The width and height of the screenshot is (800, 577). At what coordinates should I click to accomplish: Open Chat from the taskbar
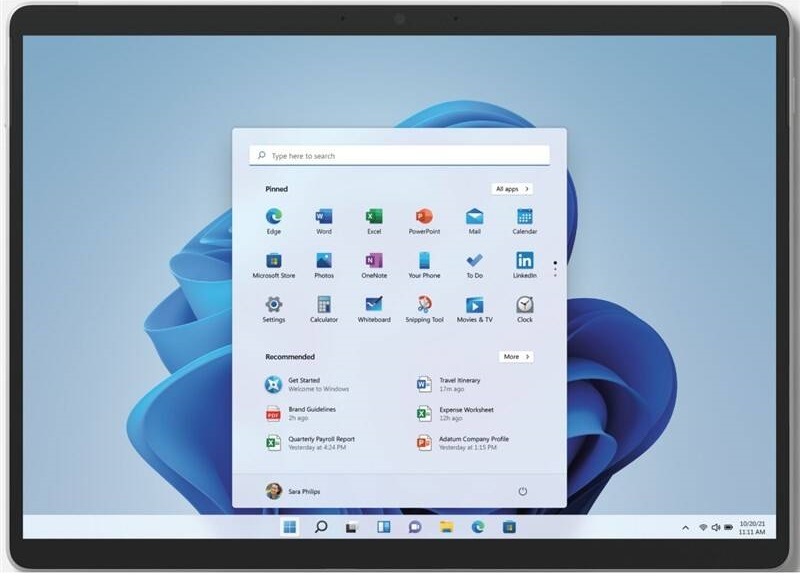(415, 527)
